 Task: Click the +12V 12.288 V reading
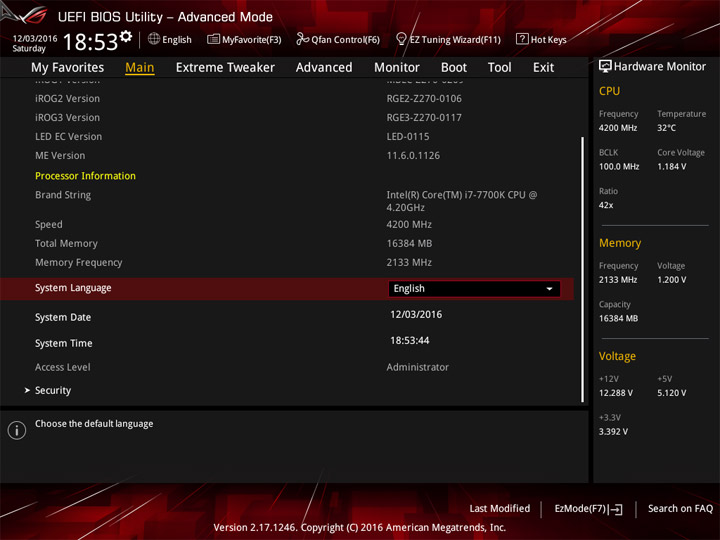coord(615,393)
